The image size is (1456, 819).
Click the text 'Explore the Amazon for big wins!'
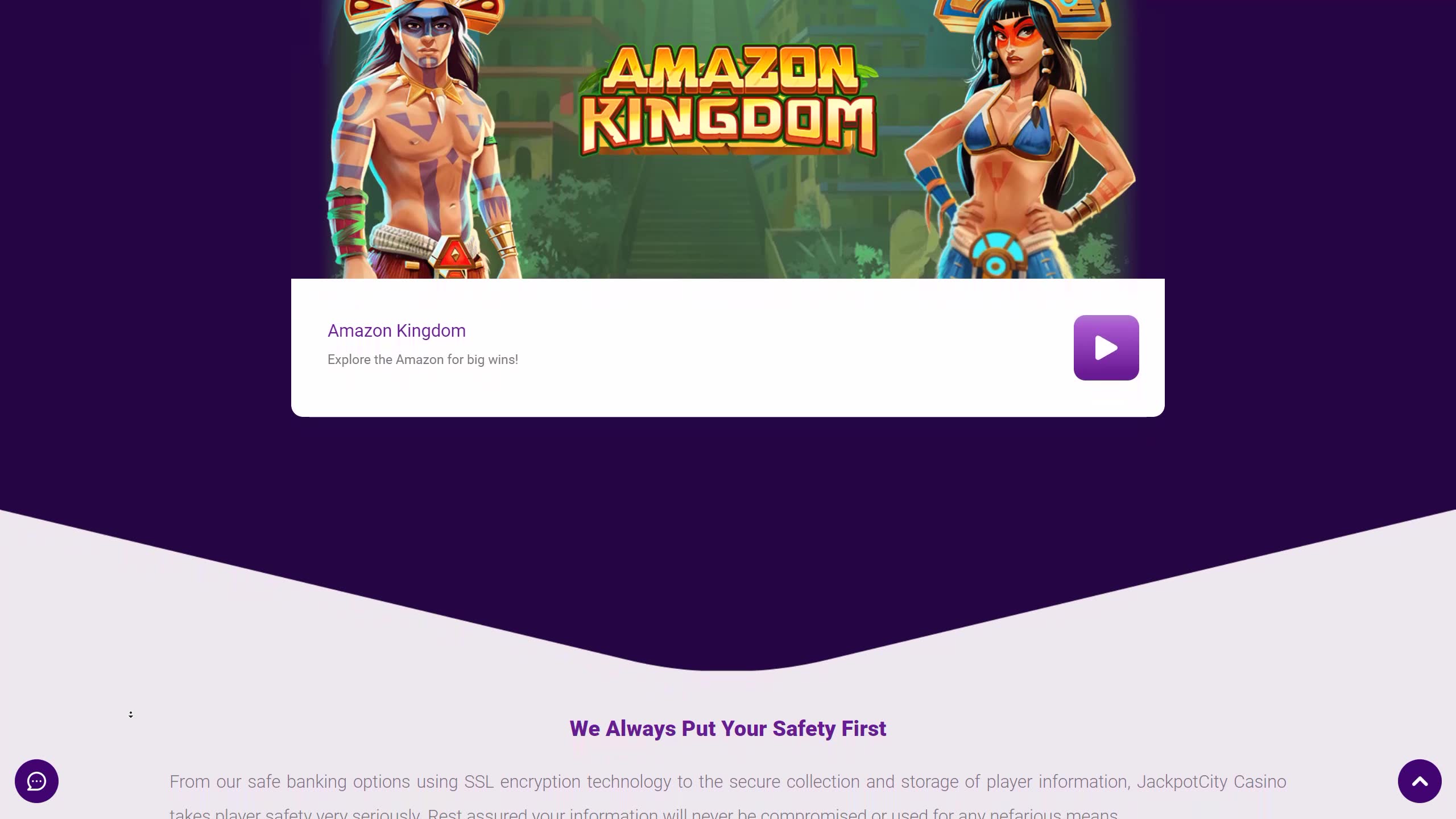[x=423, y=359]
